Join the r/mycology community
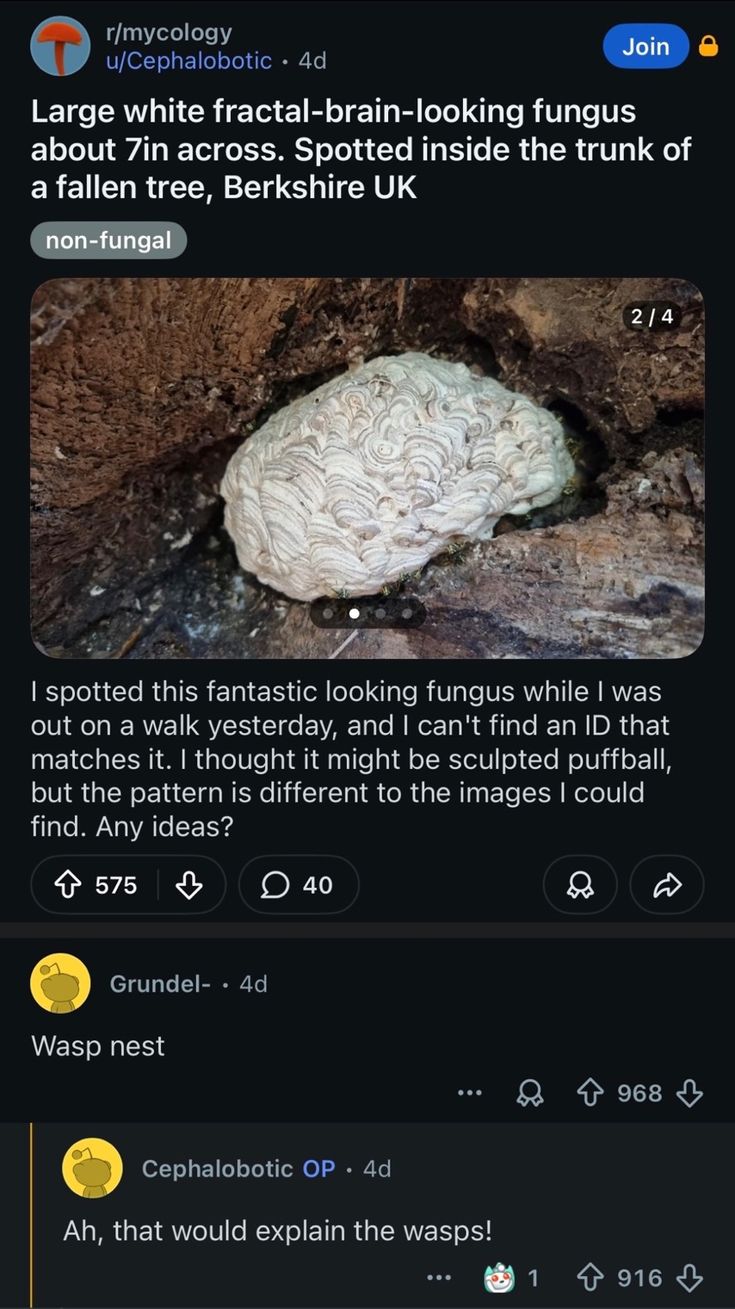 (646, 46)
